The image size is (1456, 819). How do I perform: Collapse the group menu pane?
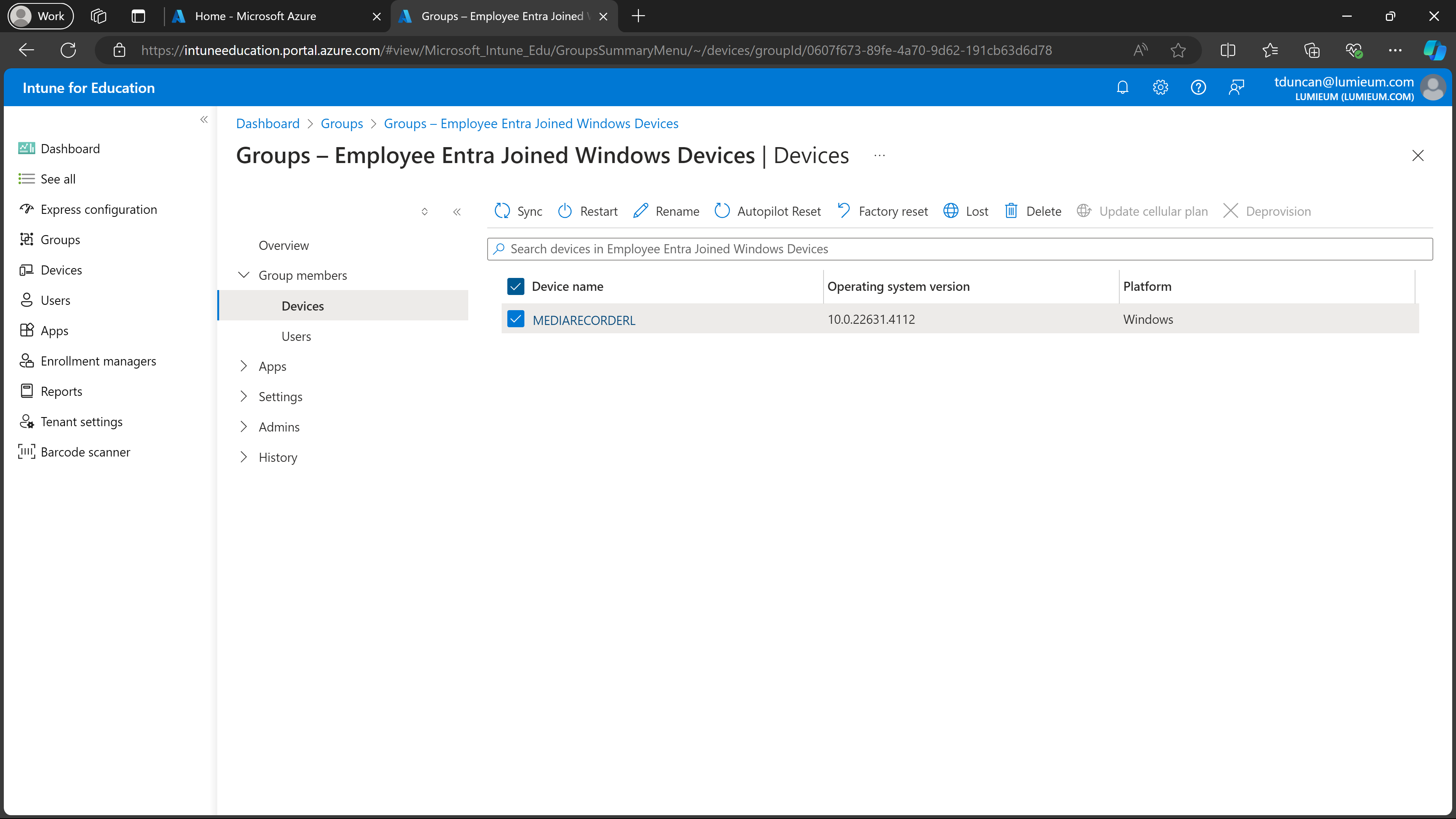[457, 212]
